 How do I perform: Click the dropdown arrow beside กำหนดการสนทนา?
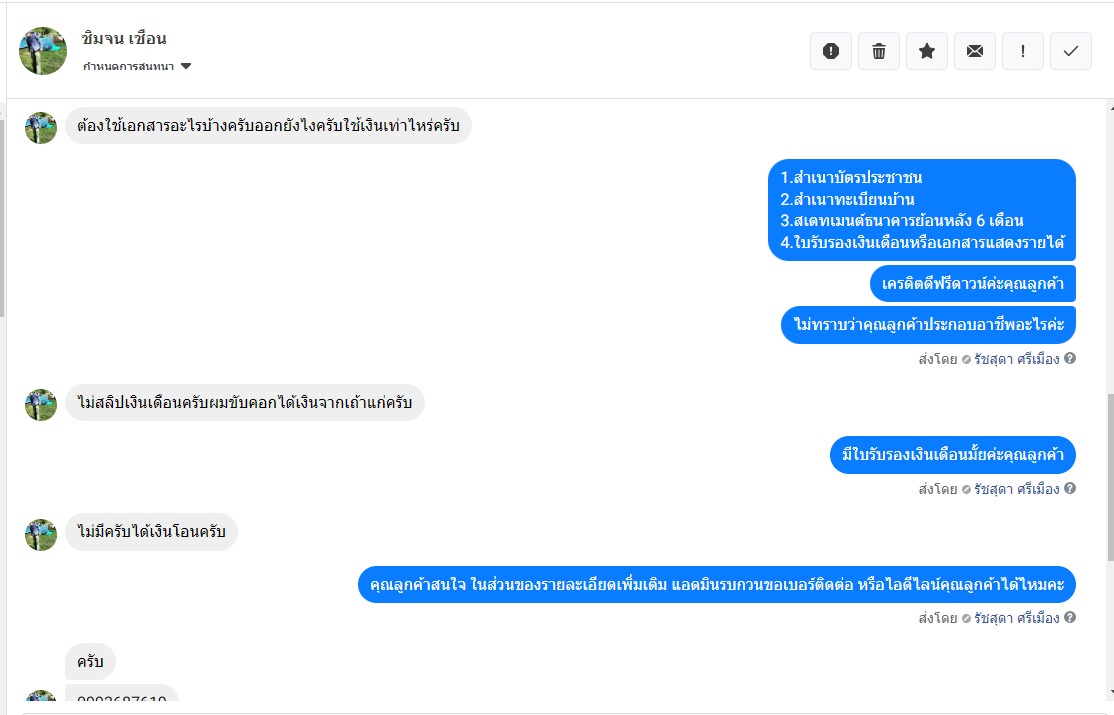(x=186, y=66)
